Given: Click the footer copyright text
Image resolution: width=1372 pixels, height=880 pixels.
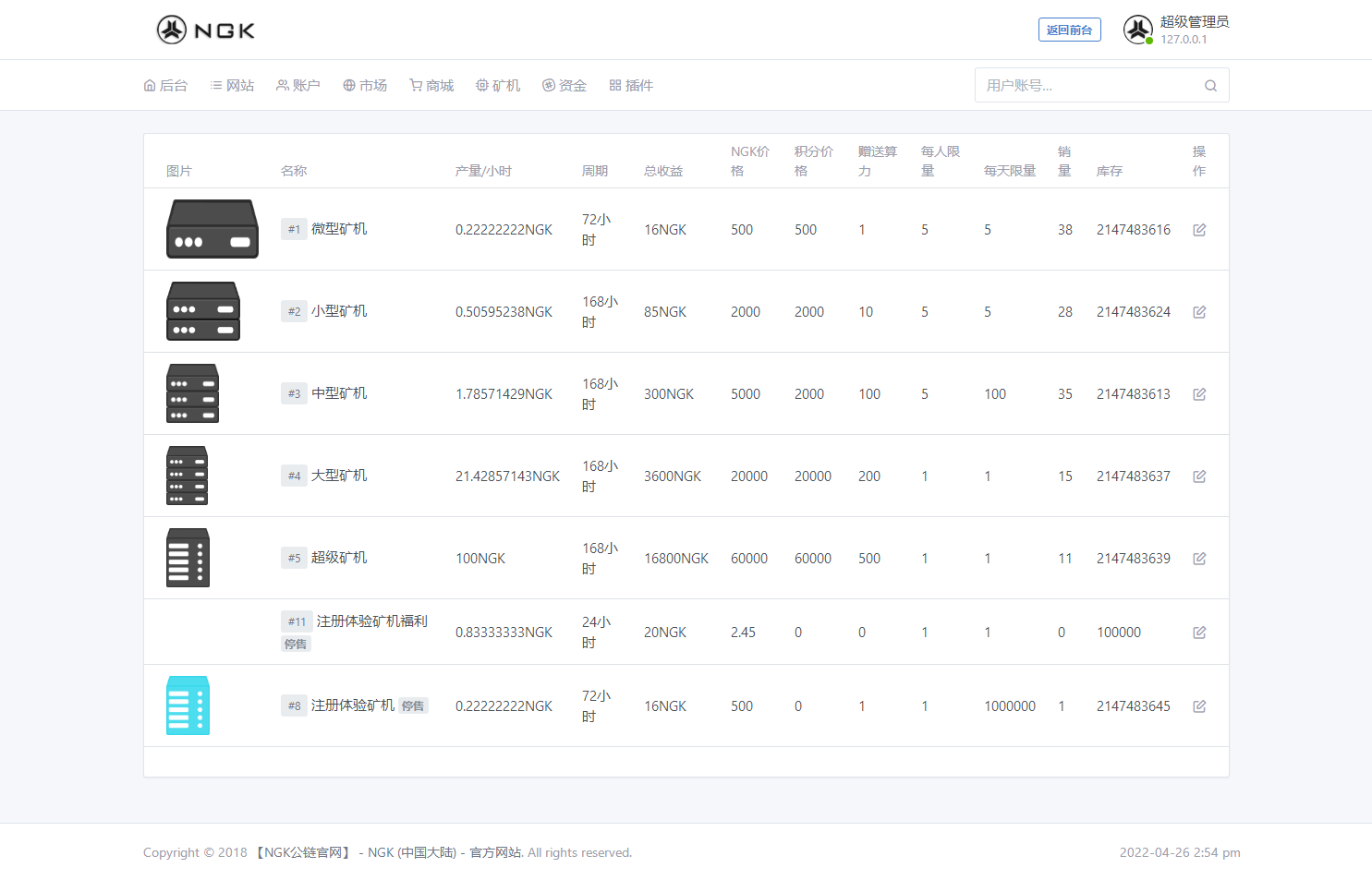Looking at the screenshot, I should (387, 852).
